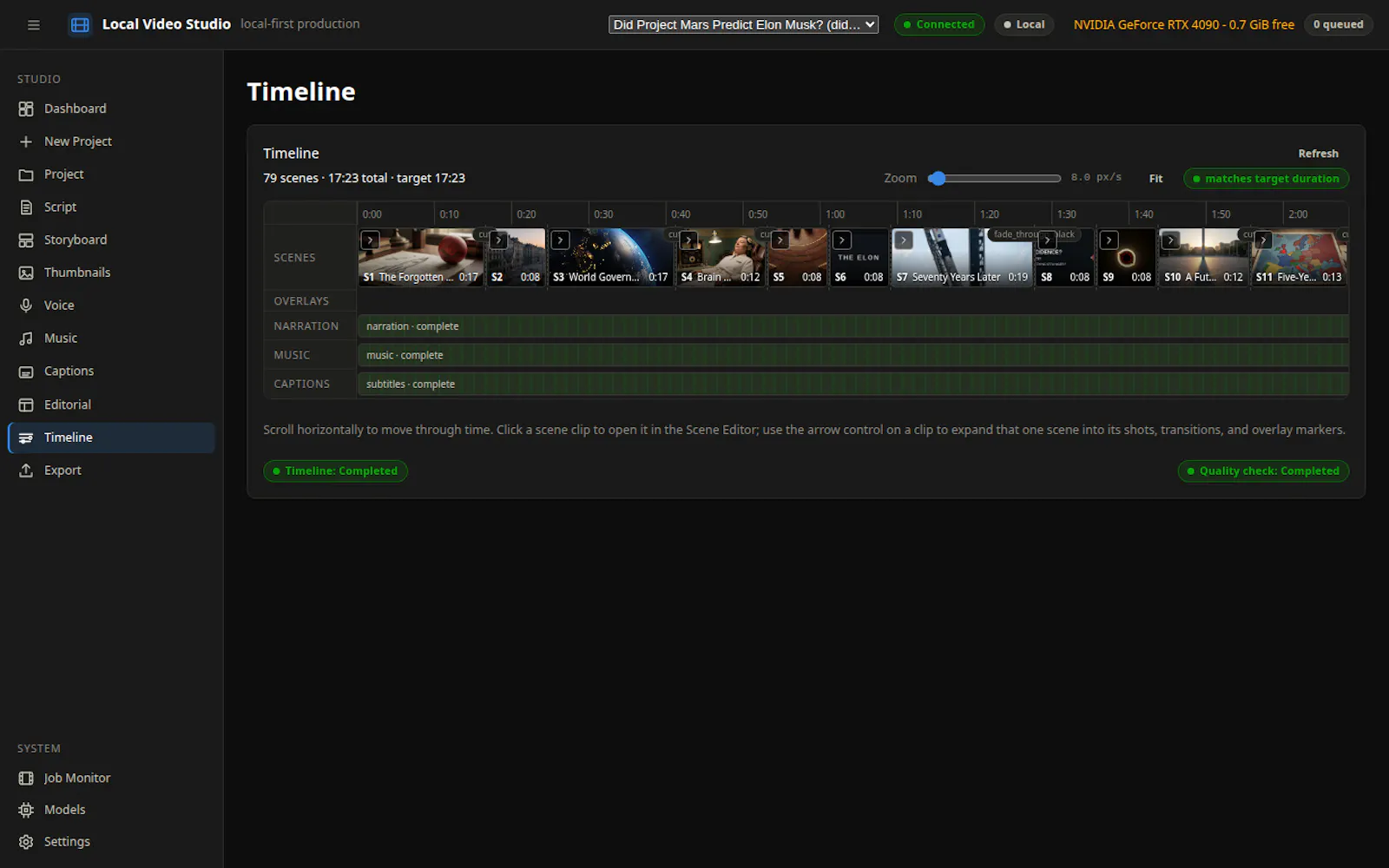Expand scene S10 arrow control

tap(1170, 240)
